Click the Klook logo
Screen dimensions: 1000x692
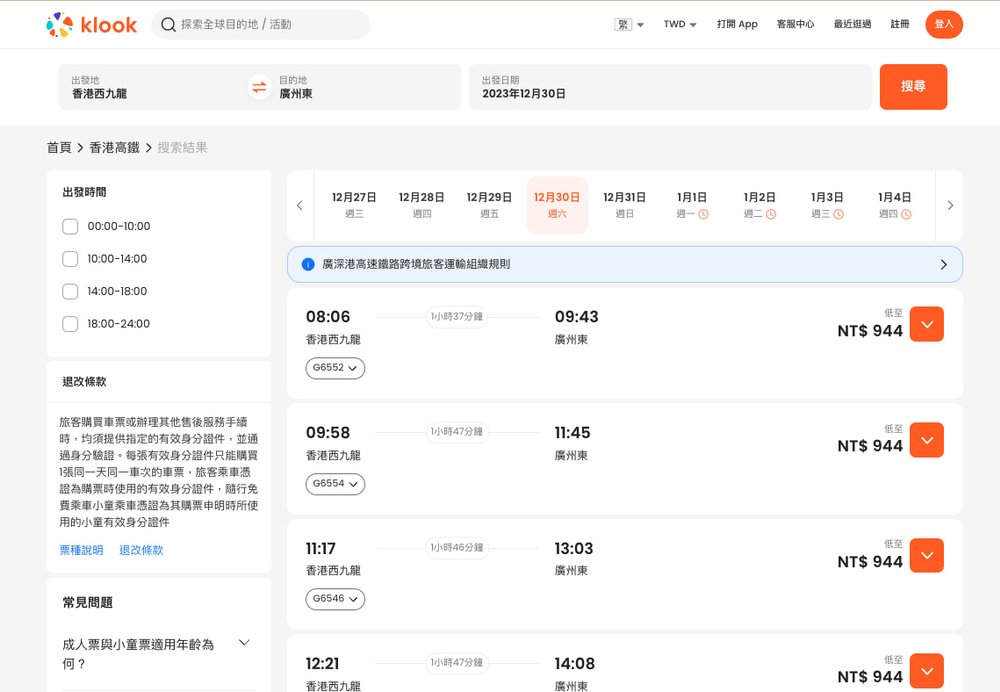pos(93,24)
